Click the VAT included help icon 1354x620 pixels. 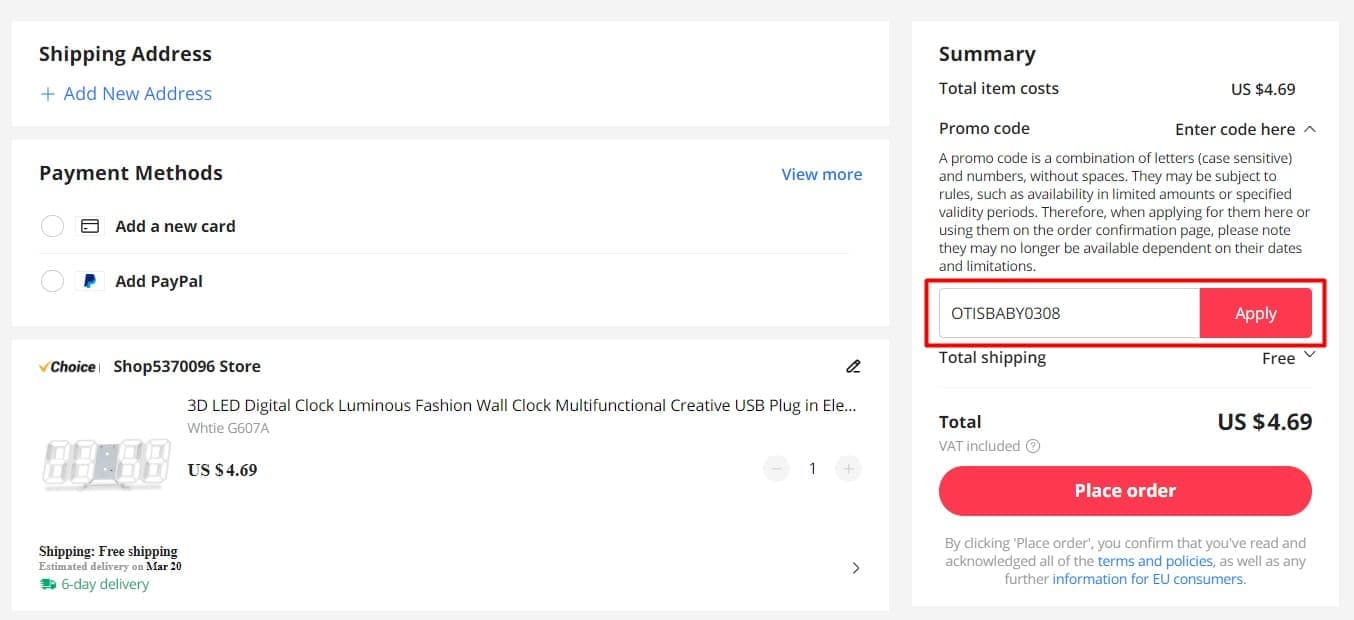coord(1033,446)
